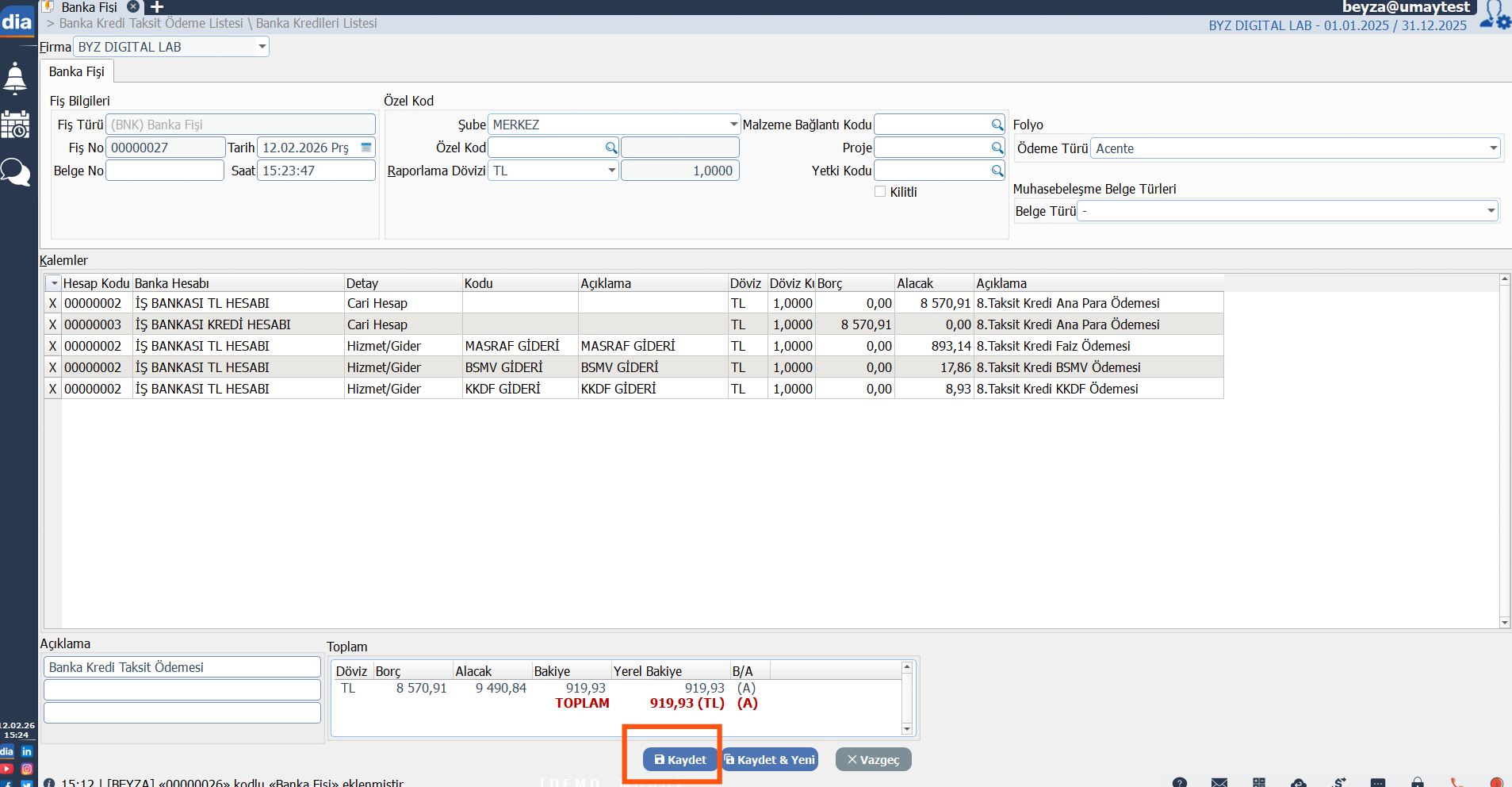
Task: Open the Proje lookup magnifier icon
Action: 997,148
